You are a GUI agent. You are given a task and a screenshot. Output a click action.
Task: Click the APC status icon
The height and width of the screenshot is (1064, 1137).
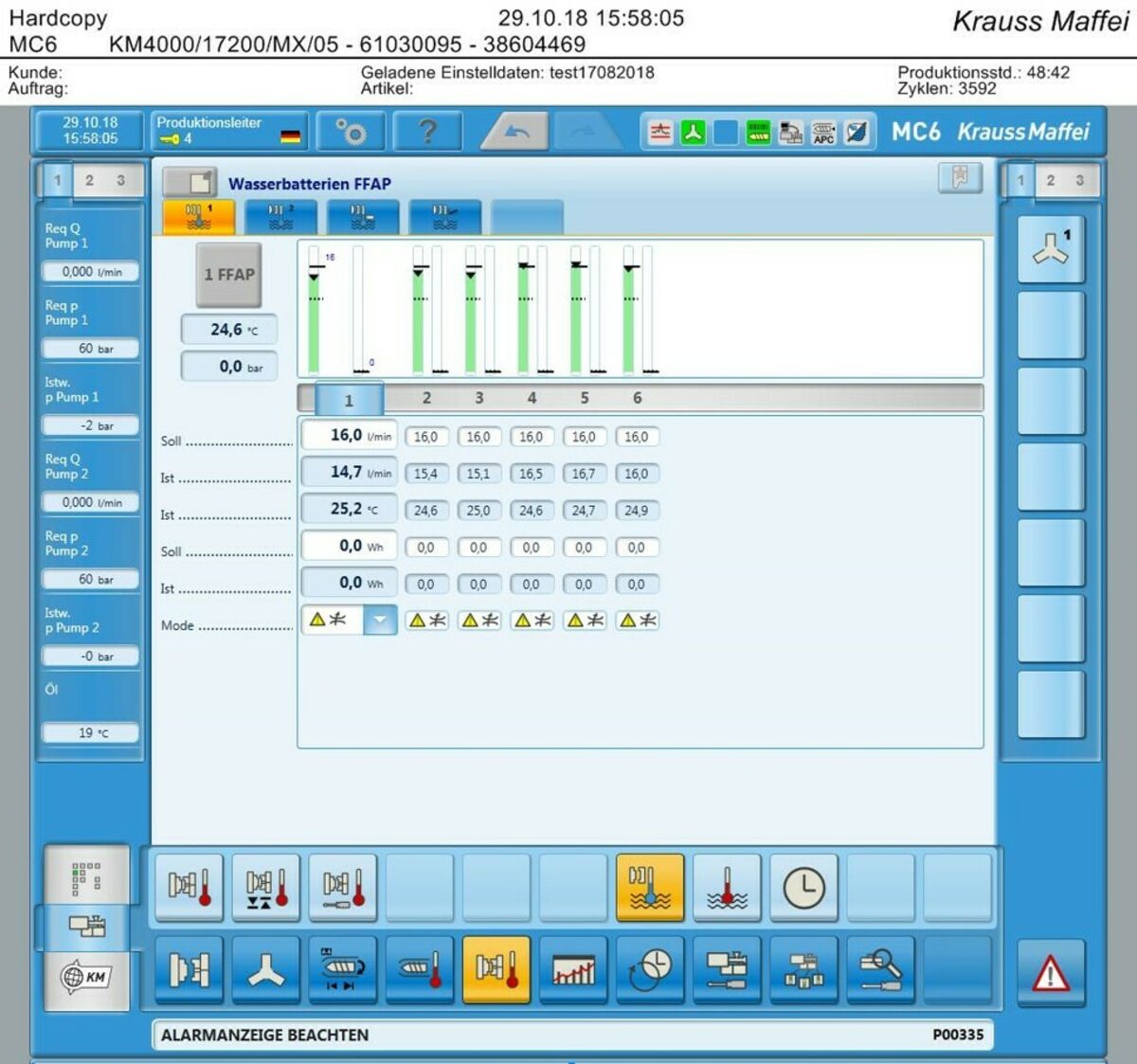click(823, 133)
